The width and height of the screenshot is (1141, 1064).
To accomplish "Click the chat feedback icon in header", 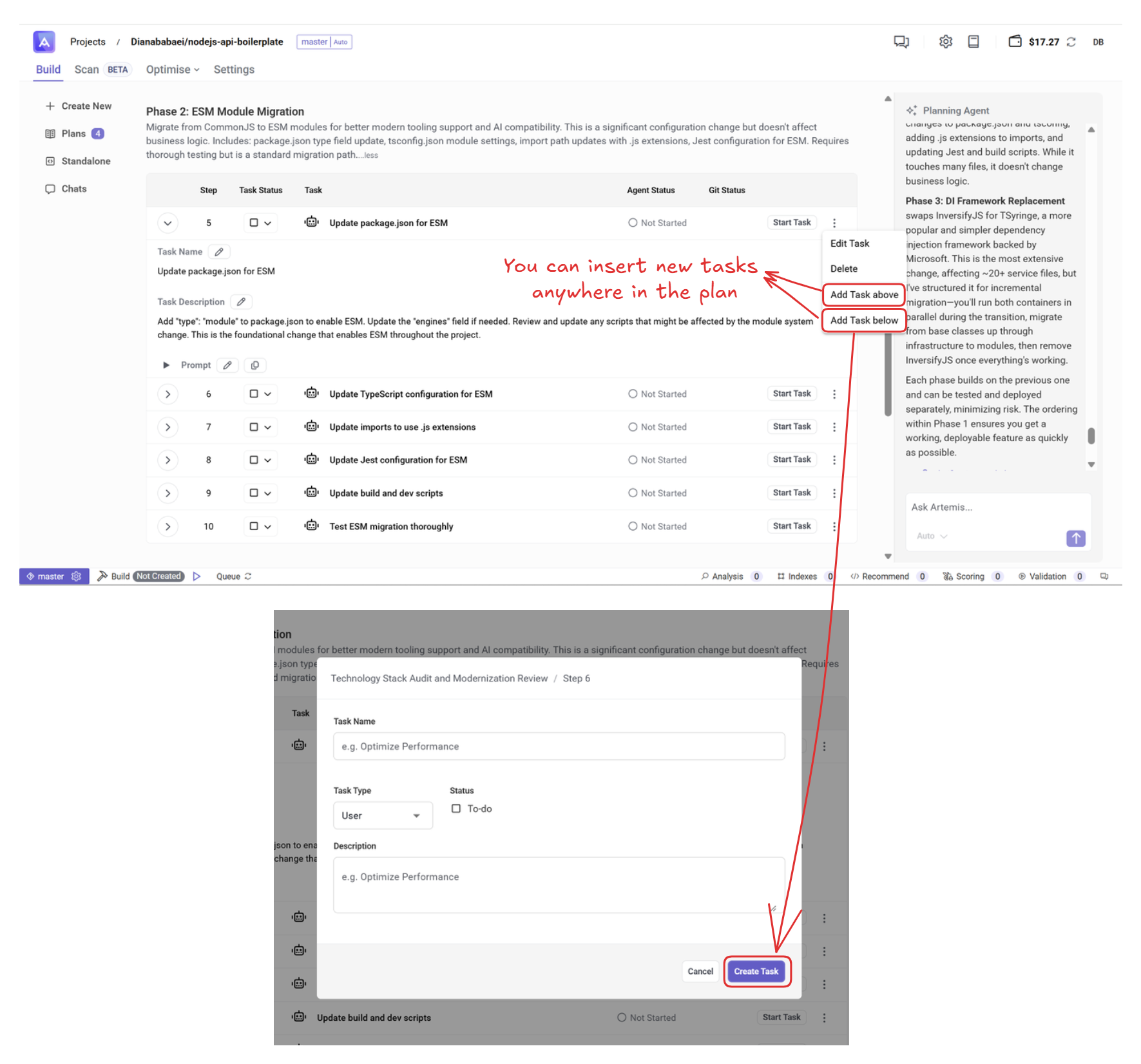I will click(x=901, y=42).
